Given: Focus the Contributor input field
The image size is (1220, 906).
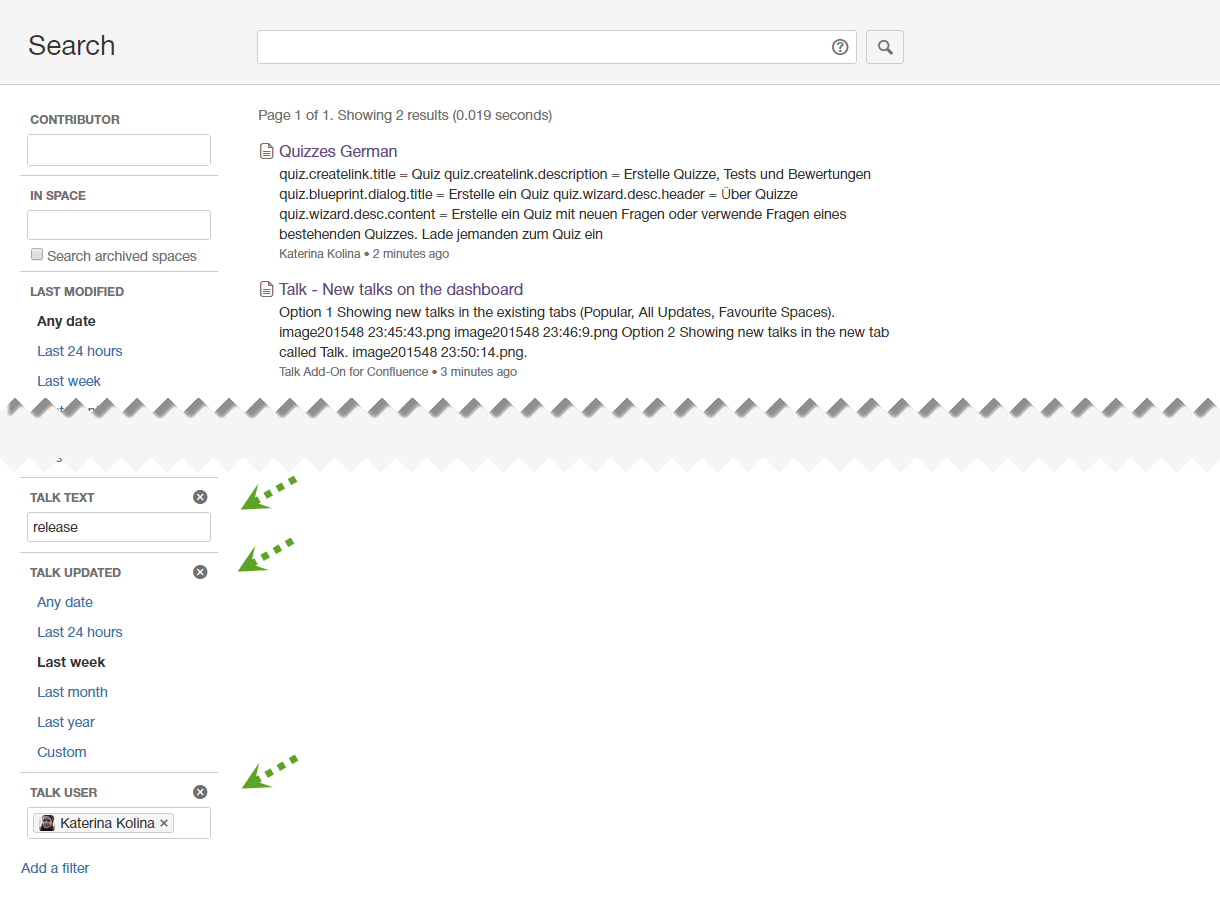Looking at the screenshot, I should click(x=119, y=150).
